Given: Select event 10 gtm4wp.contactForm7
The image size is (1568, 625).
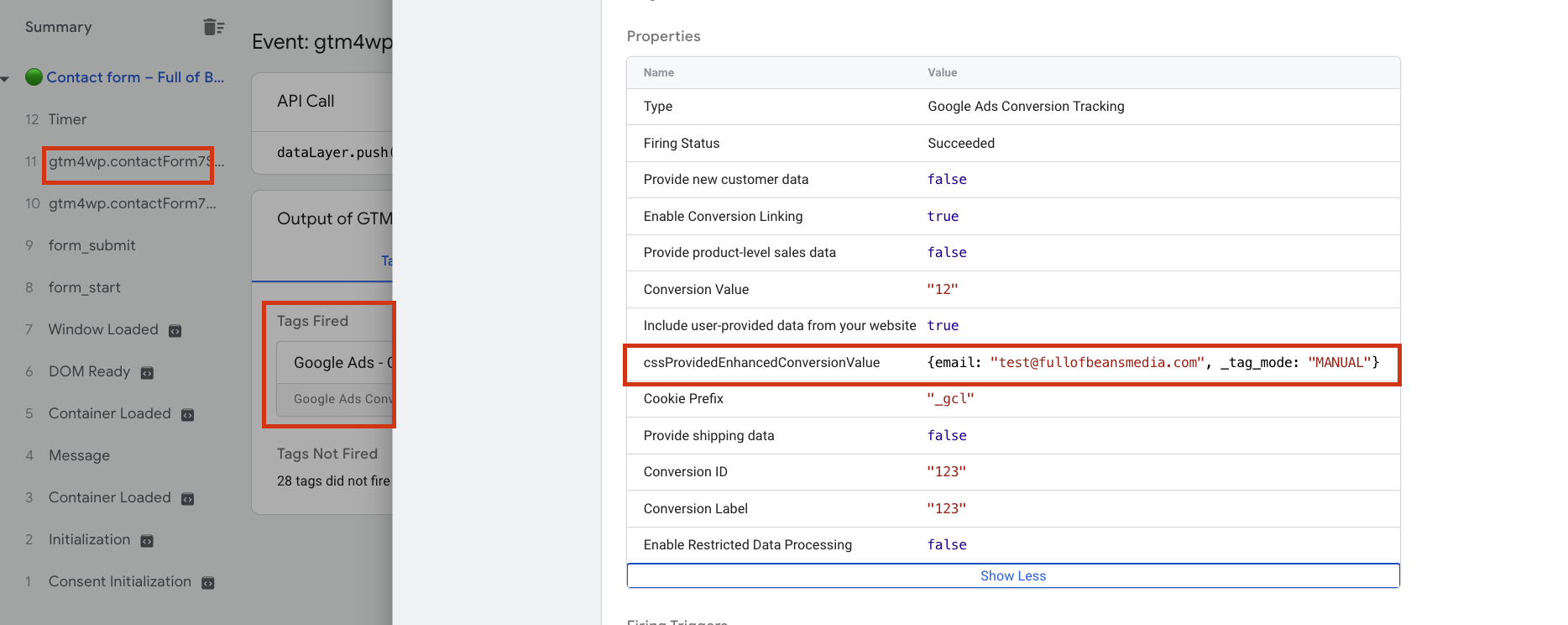Looking at the screenshot, I should point(133,203).
